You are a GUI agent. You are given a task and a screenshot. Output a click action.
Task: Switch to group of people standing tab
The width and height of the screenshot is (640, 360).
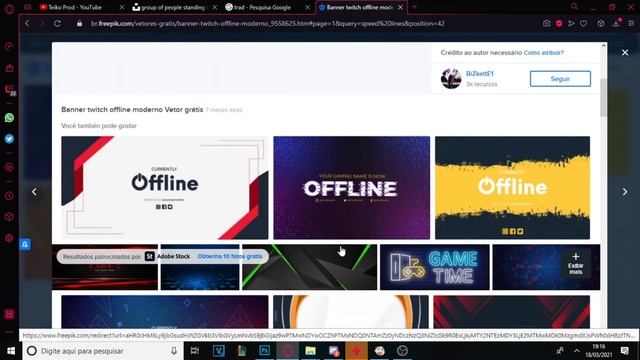pyautogui.click(x=170, y=7)
